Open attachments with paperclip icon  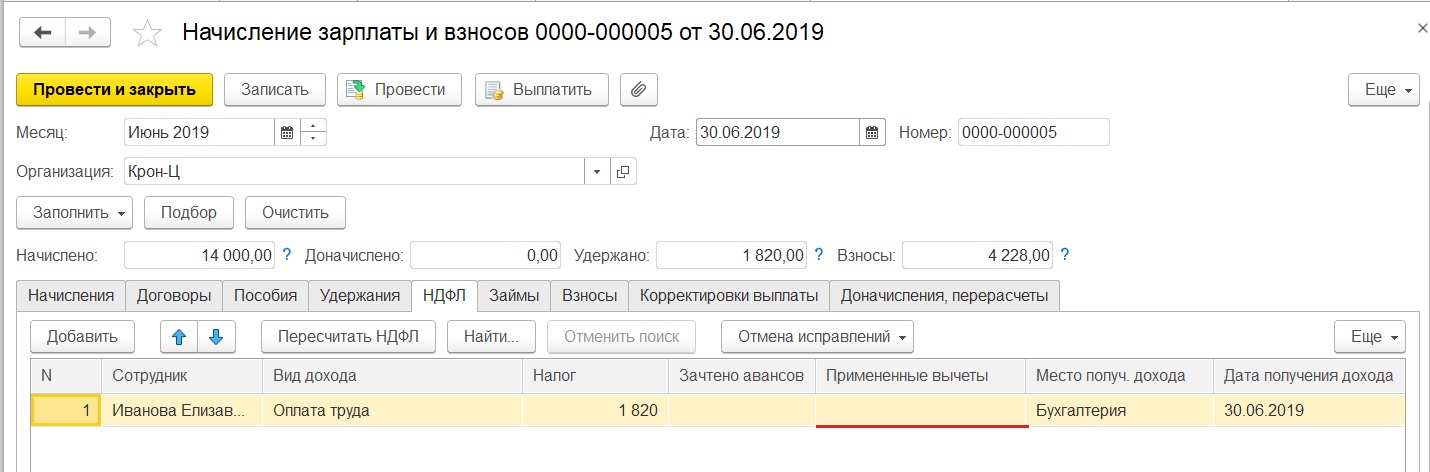(638, 89)
